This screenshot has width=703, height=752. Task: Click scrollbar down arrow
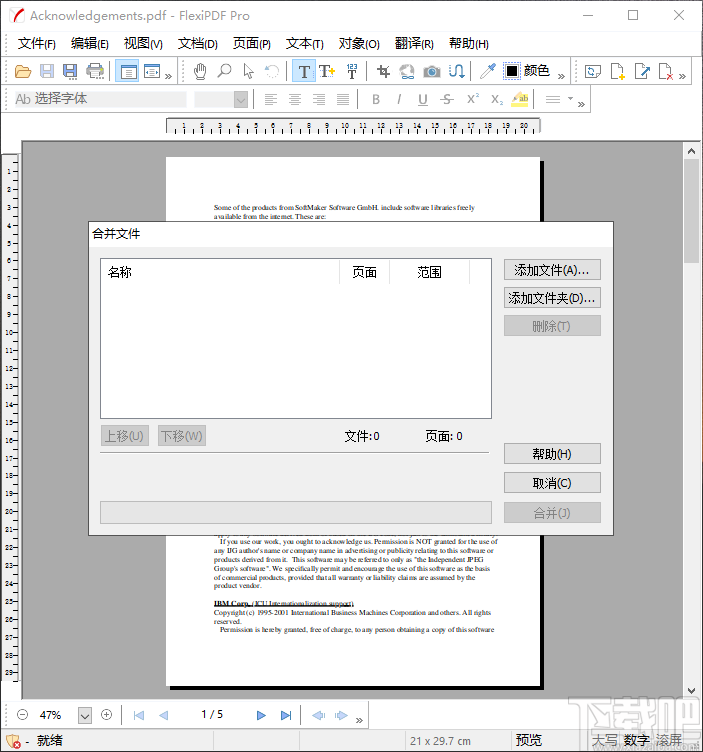tap(691, 691)
